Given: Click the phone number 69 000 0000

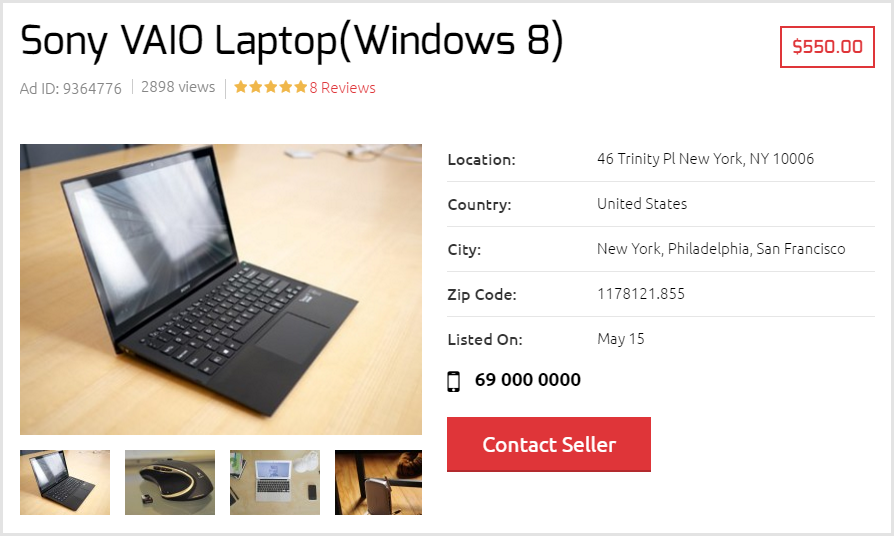Looking at the screenshot, I should 528,380.
